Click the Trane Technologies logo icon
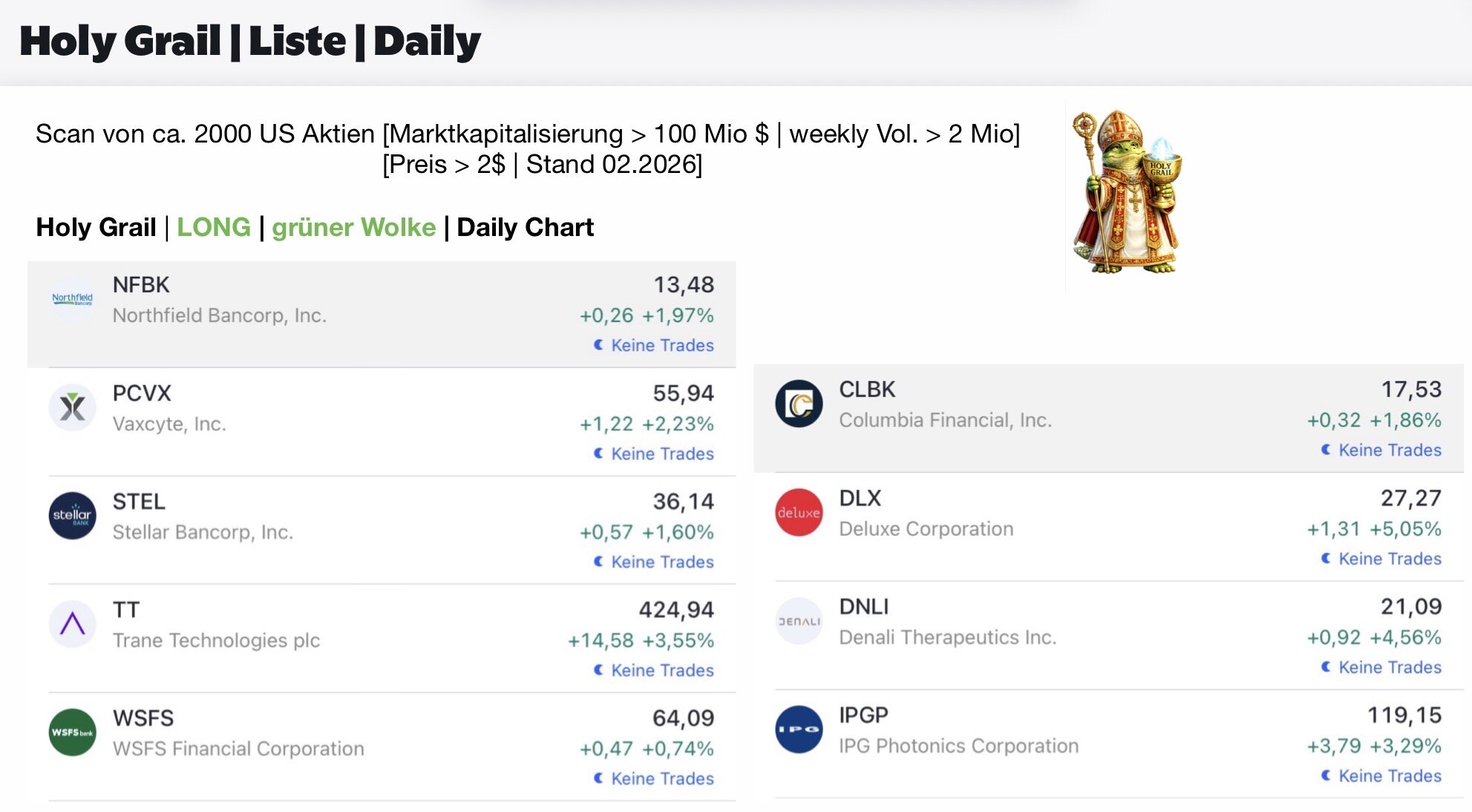Viewport: 1472px width, 812px height. click(x=72, y=624)
